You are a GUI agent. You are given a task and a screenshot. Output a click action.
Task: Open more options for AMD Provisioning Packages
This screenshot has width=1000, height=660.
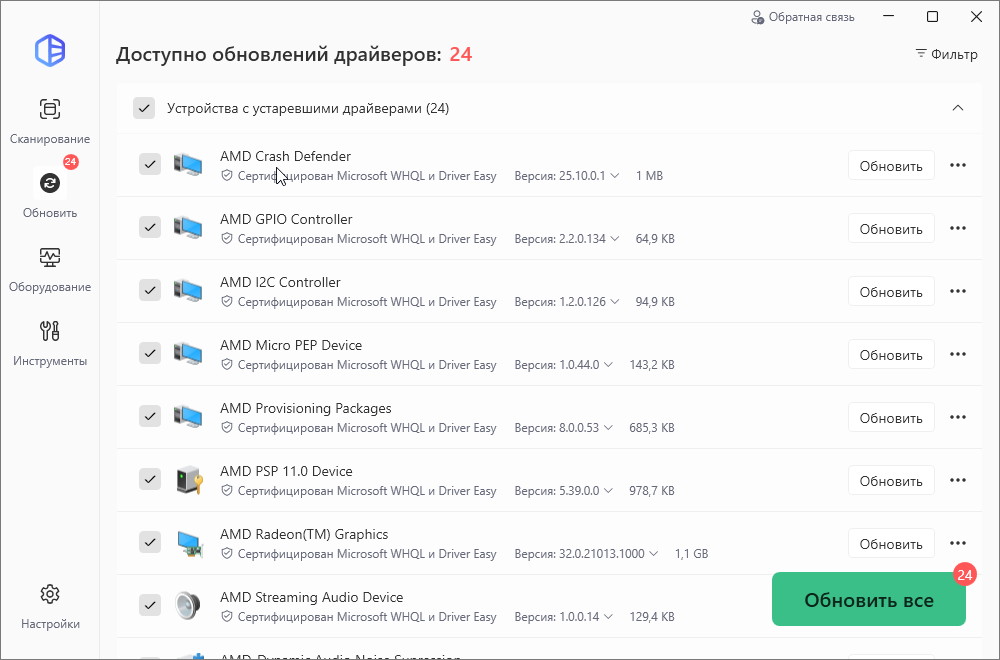pyautogui.click(x=958, y=418)
